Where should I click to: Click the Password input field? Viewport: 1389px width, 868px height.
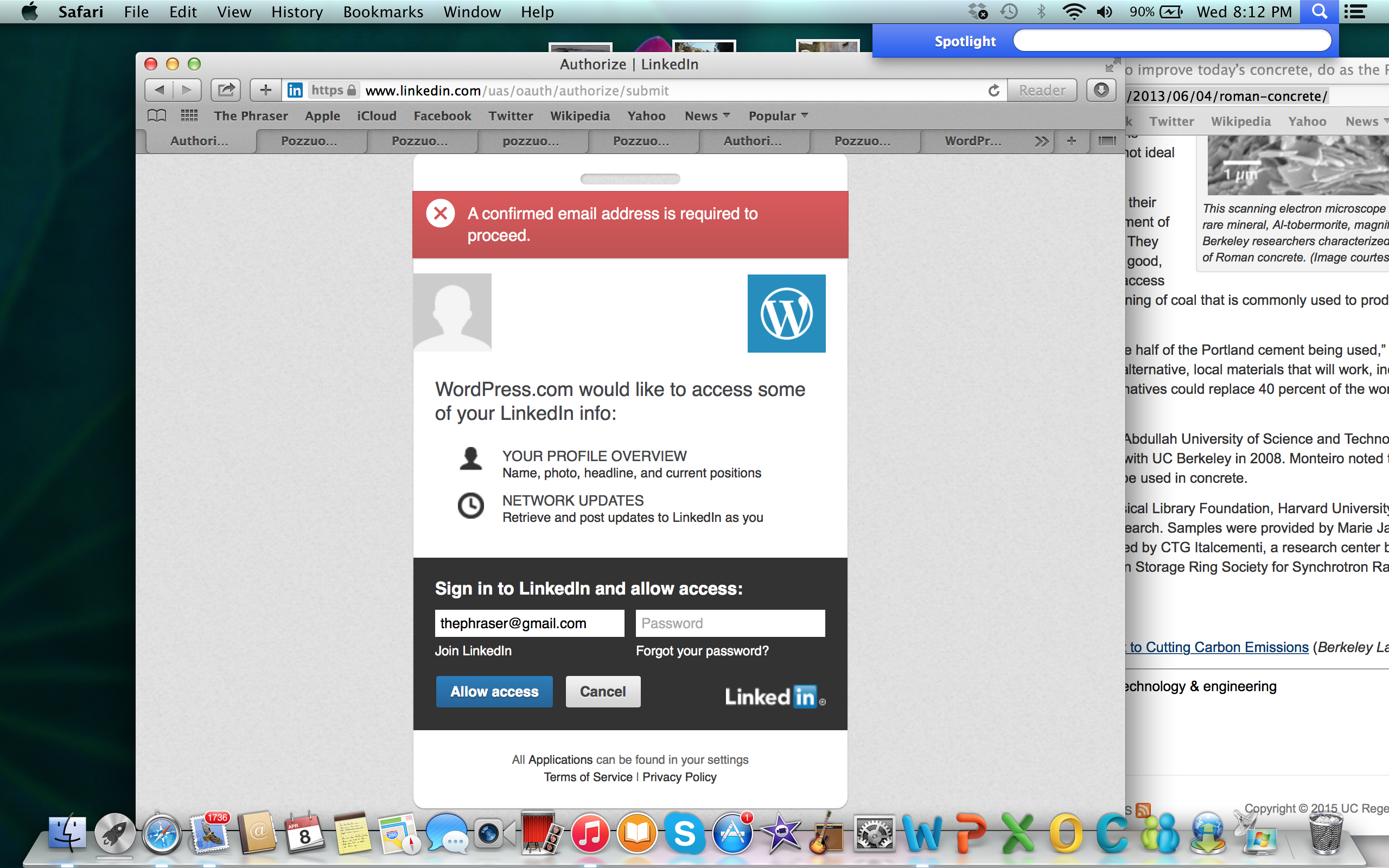point(730,623)
